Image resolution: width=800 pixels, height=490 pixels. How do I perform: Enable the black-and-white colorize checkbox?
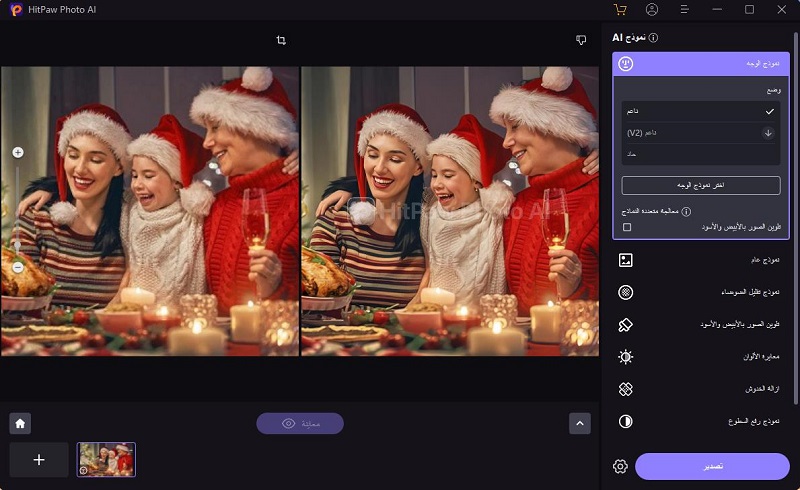click(x=627, y=227)
